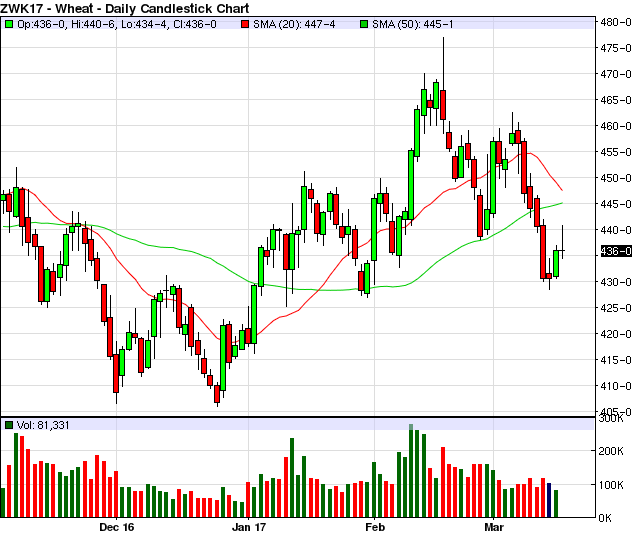The width and height of the screenshot is (640, 536).
Task: Click the 0K volume axis label
Action: 605,518
